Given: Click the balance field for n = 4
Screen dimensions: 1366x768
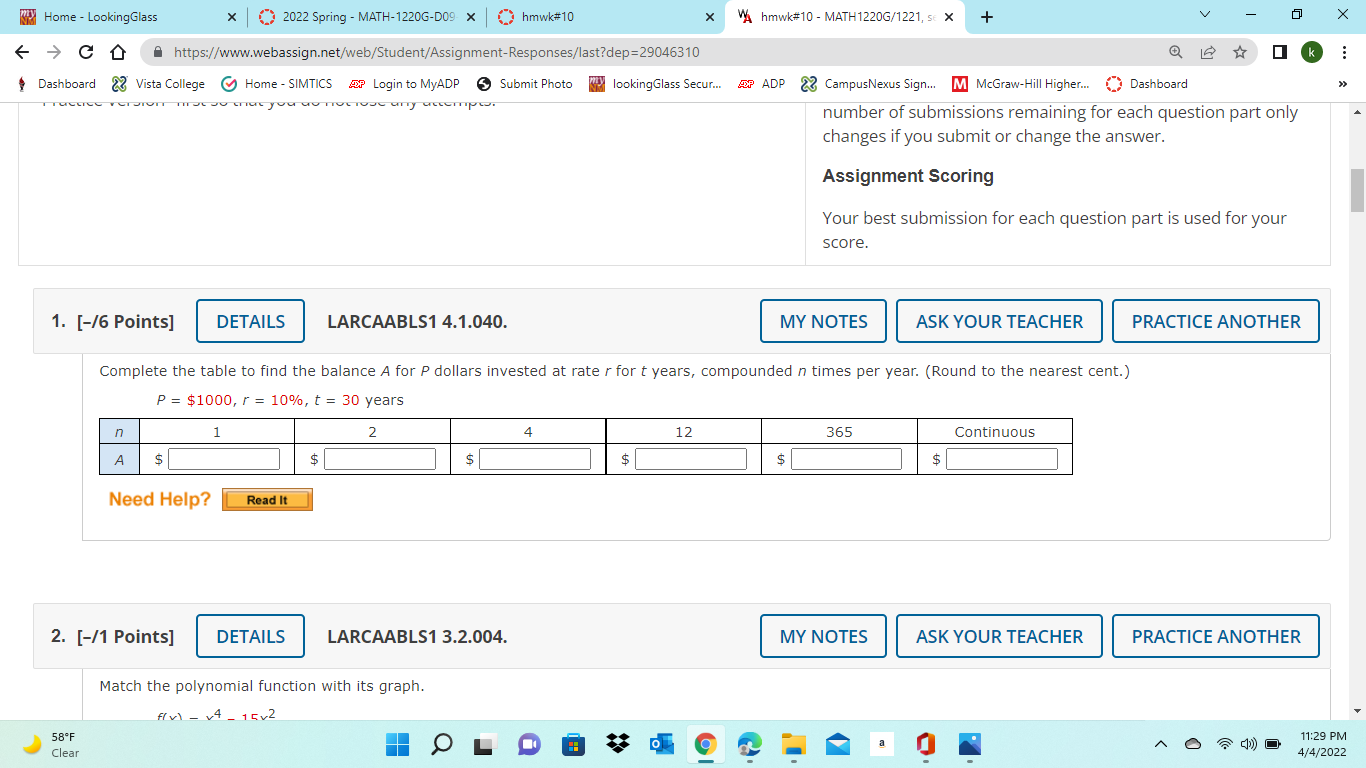Looking at the screenshot, I should pyautogui.click(x=535, y=459).
